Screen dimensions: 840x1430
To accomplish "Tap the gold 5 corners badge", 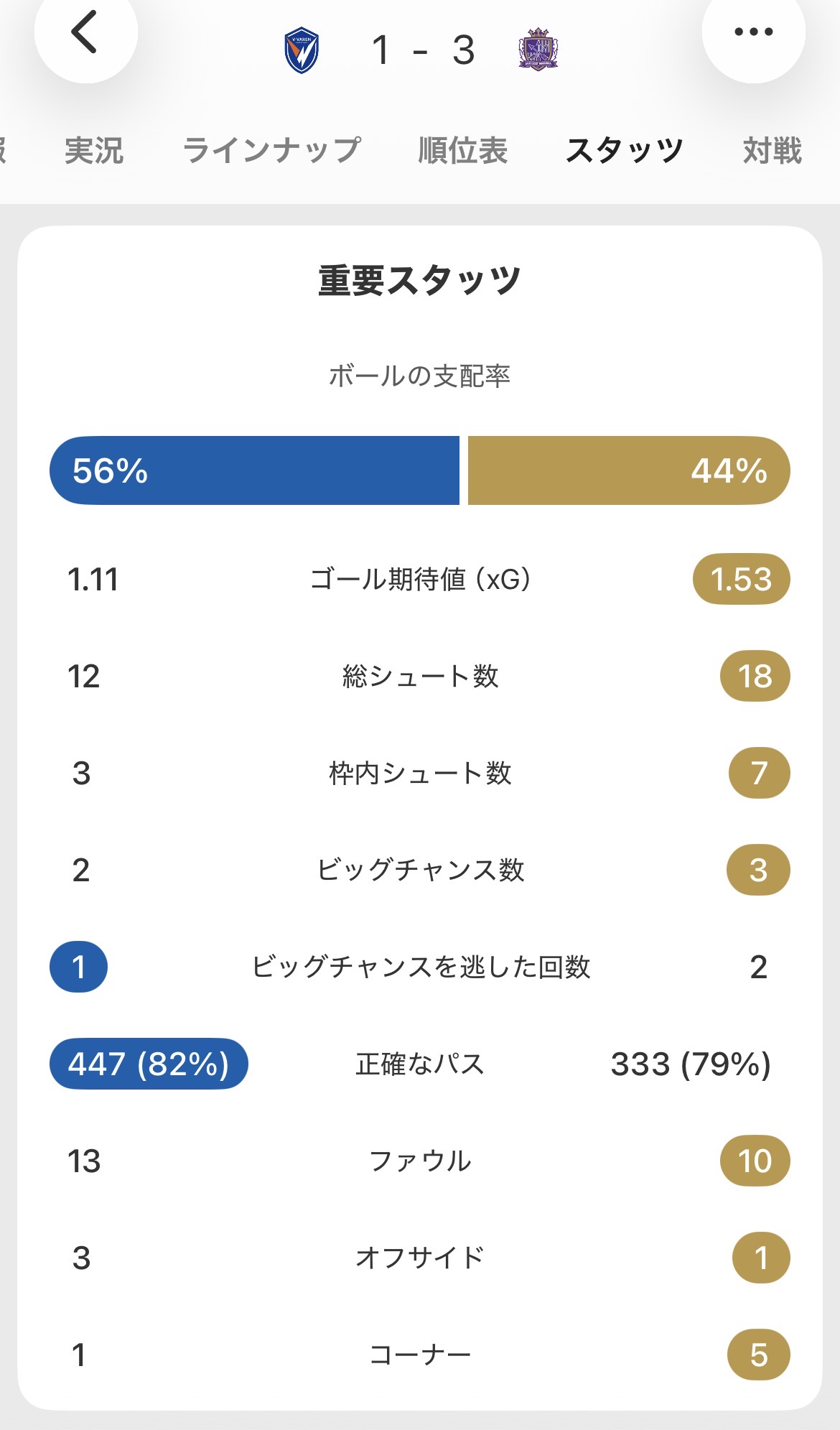I will (759, 1355).
